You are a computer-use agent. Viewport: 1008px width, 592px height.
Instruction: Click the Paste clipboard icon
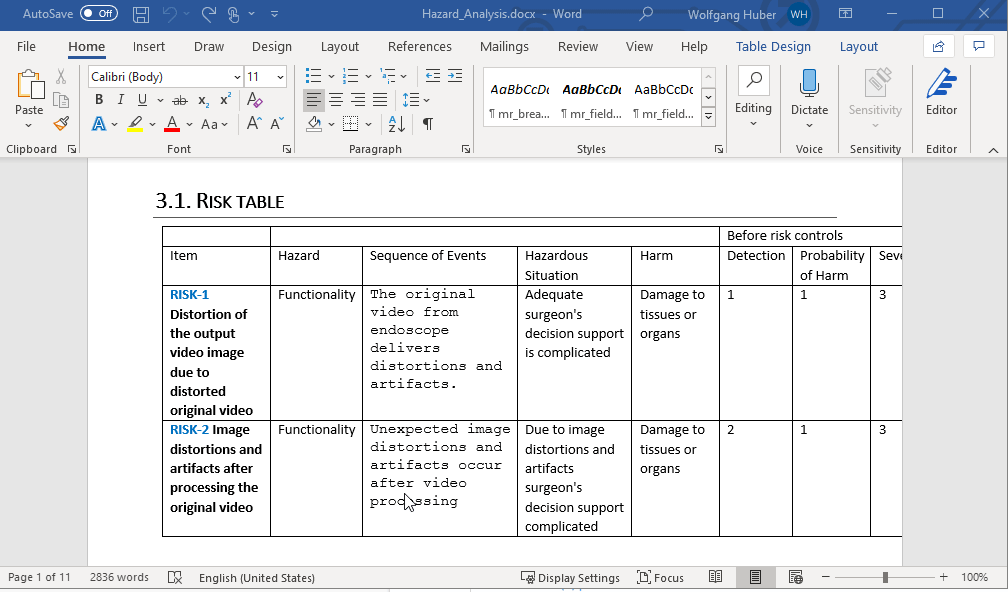[x=30, y=84]
